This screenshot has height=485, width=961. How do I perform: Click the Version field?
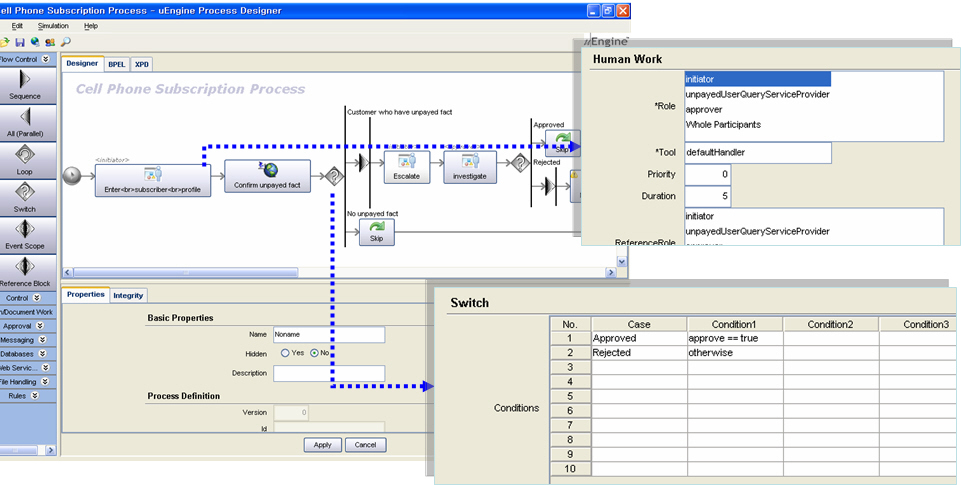291,413
